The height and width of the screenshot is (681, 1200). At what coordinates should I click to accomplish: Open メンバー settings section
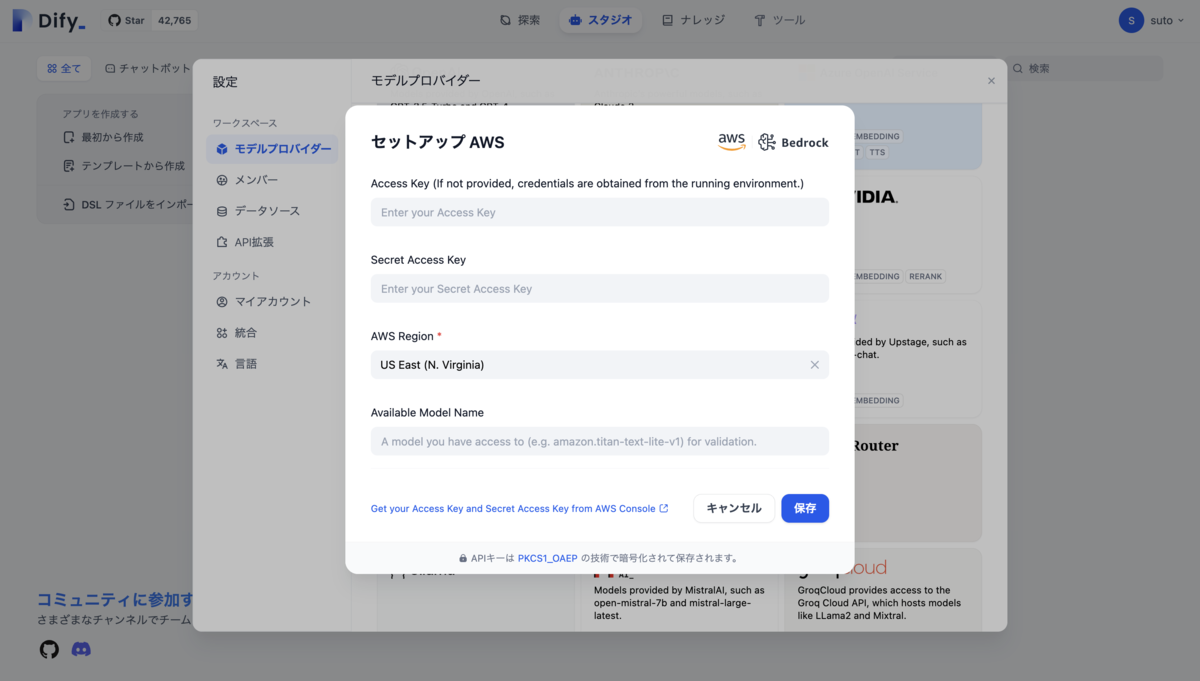tap(272, 180)
